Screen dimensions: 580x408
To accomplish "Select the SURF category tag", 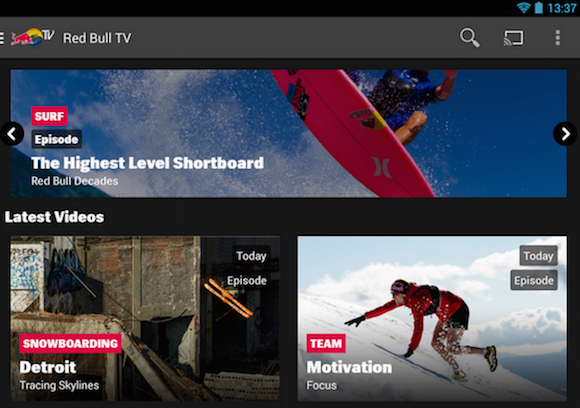I will [49, 117].
